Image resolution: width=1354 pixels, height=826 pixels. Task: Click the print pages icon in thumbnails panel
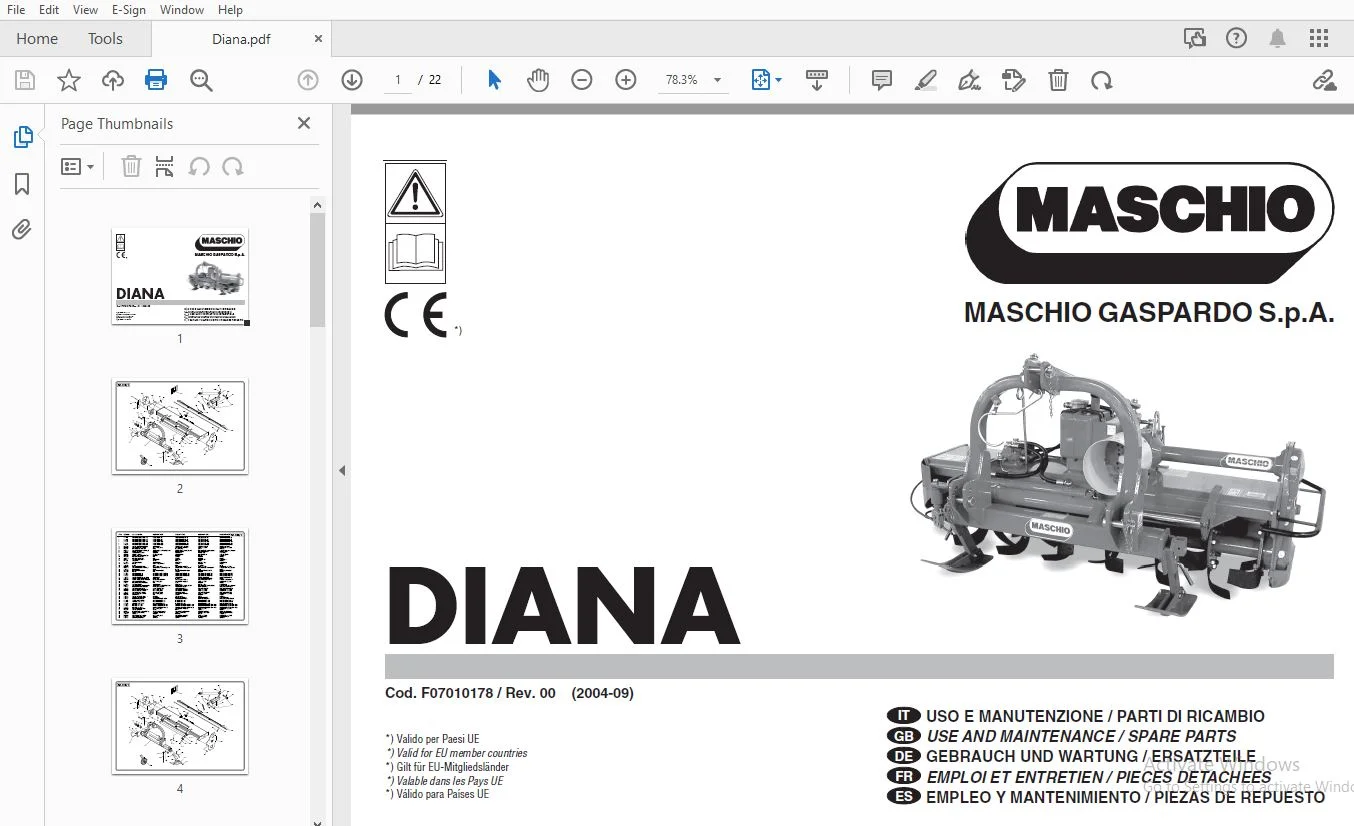[x=165, y=167]
